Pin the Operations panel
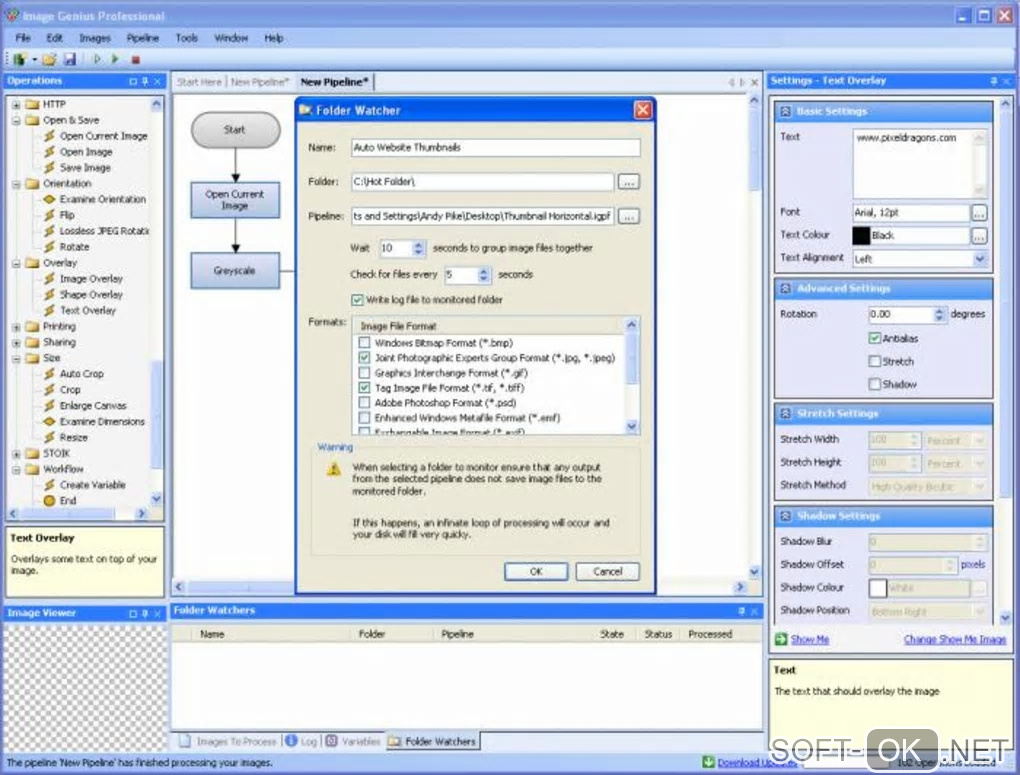Screen dimensions: 1020x775 tap(145, 81)
